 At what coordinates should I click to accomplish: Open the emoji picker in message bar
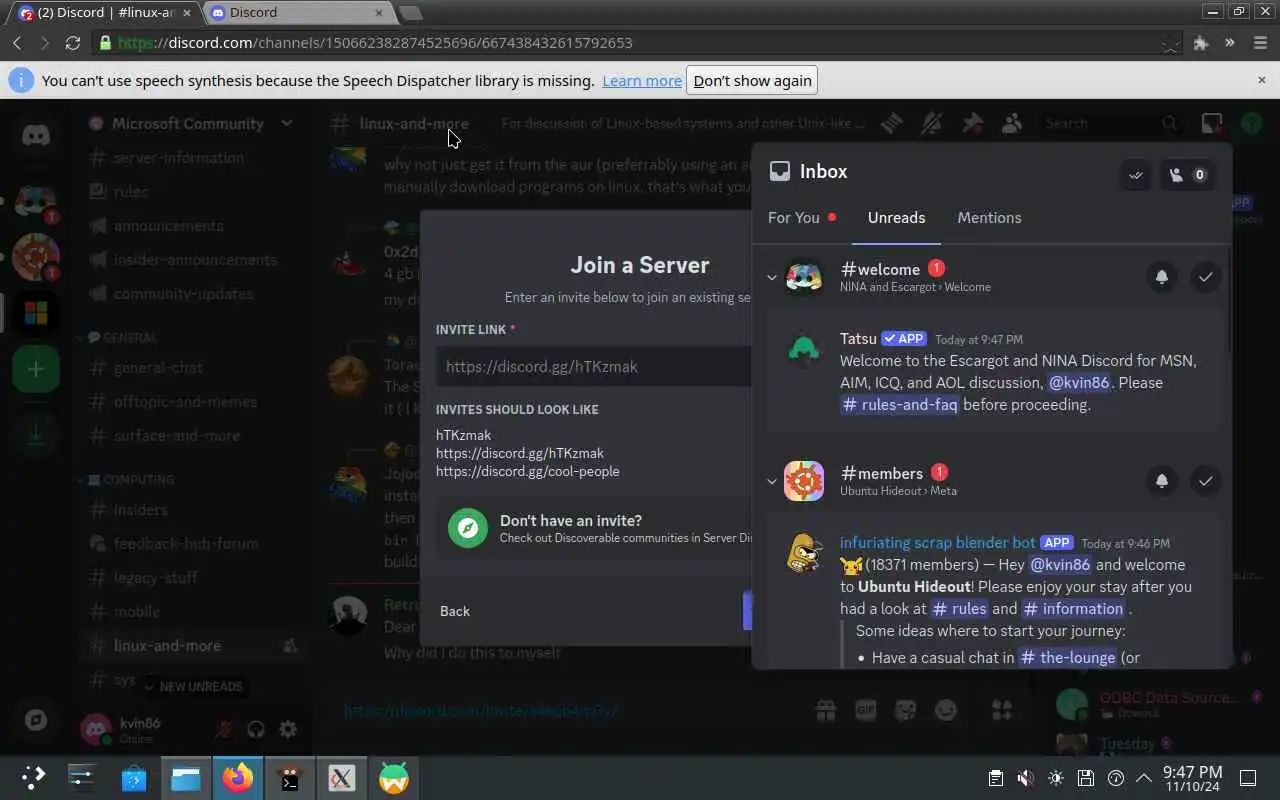pyautogui.click(x=945, y=710)
